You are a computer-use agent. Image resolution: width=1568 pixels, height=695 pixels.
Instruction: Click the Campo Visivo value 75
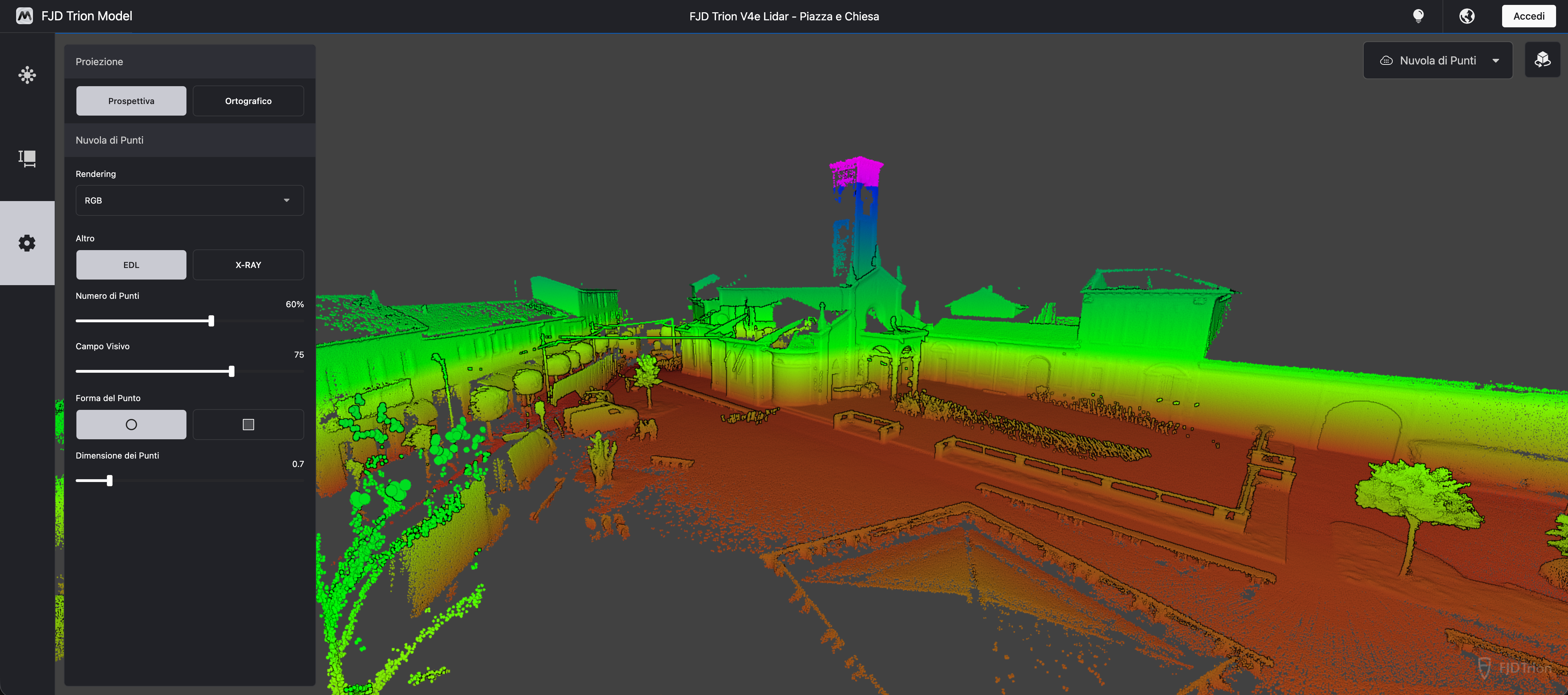[299, 355]
